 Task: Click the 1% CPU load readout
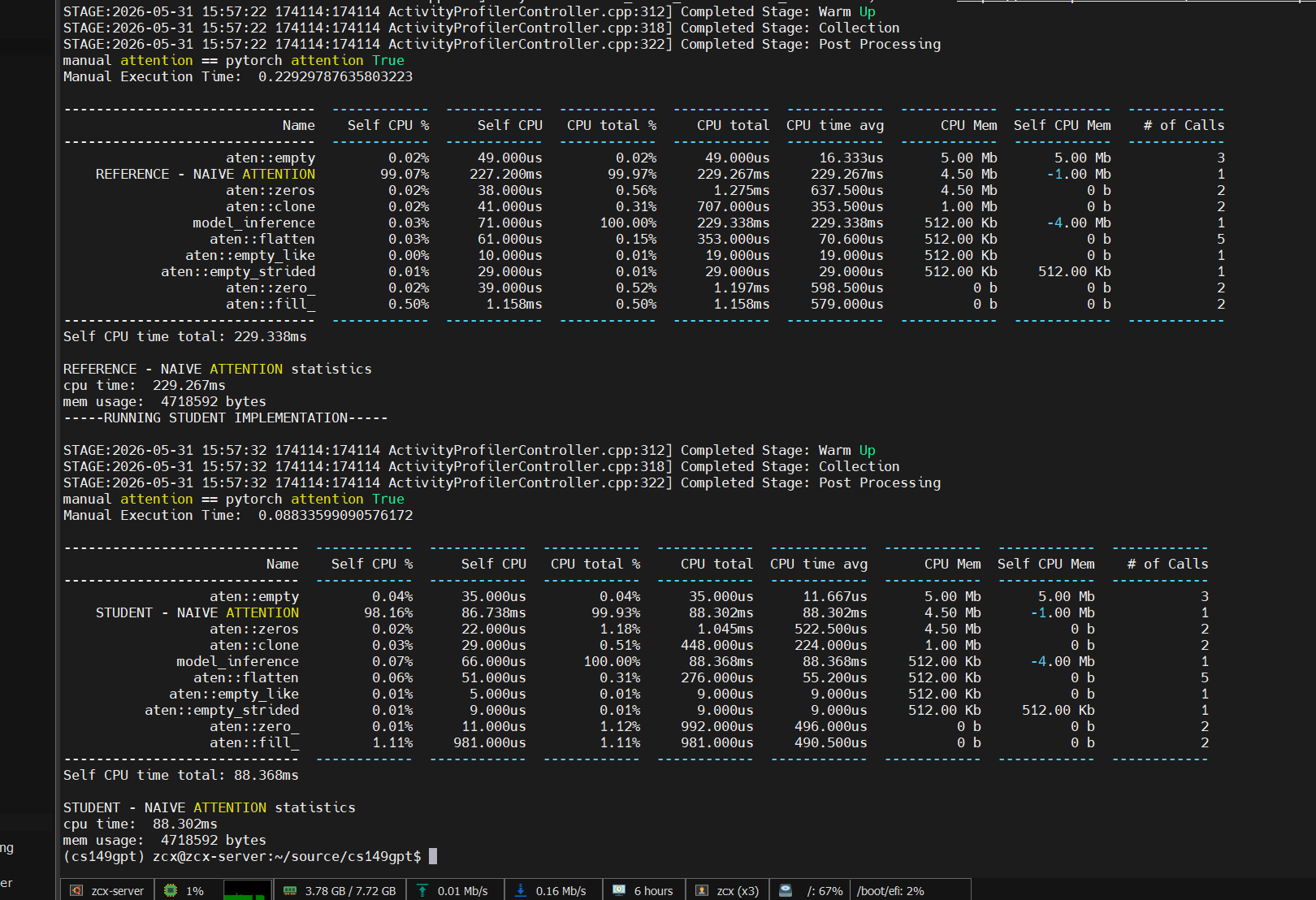coord(195,891)
